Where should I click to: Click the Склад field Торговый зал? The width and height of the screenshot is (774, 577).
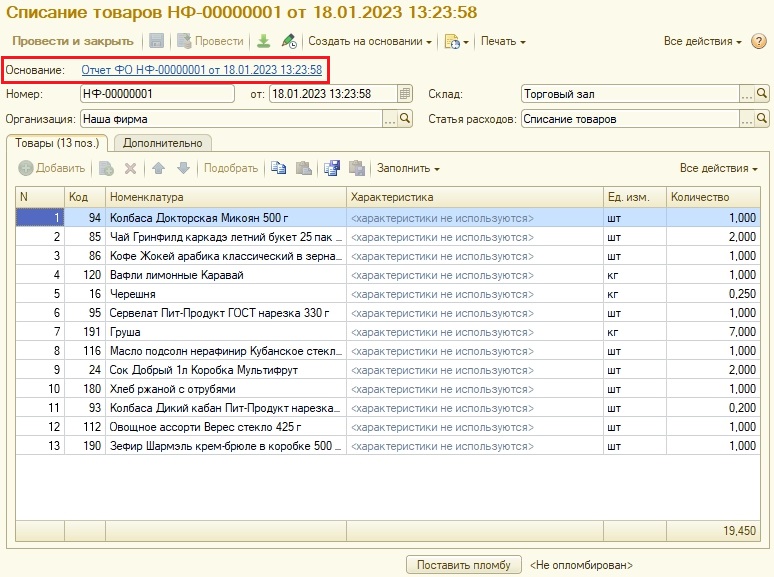click(x=630, y=94)
